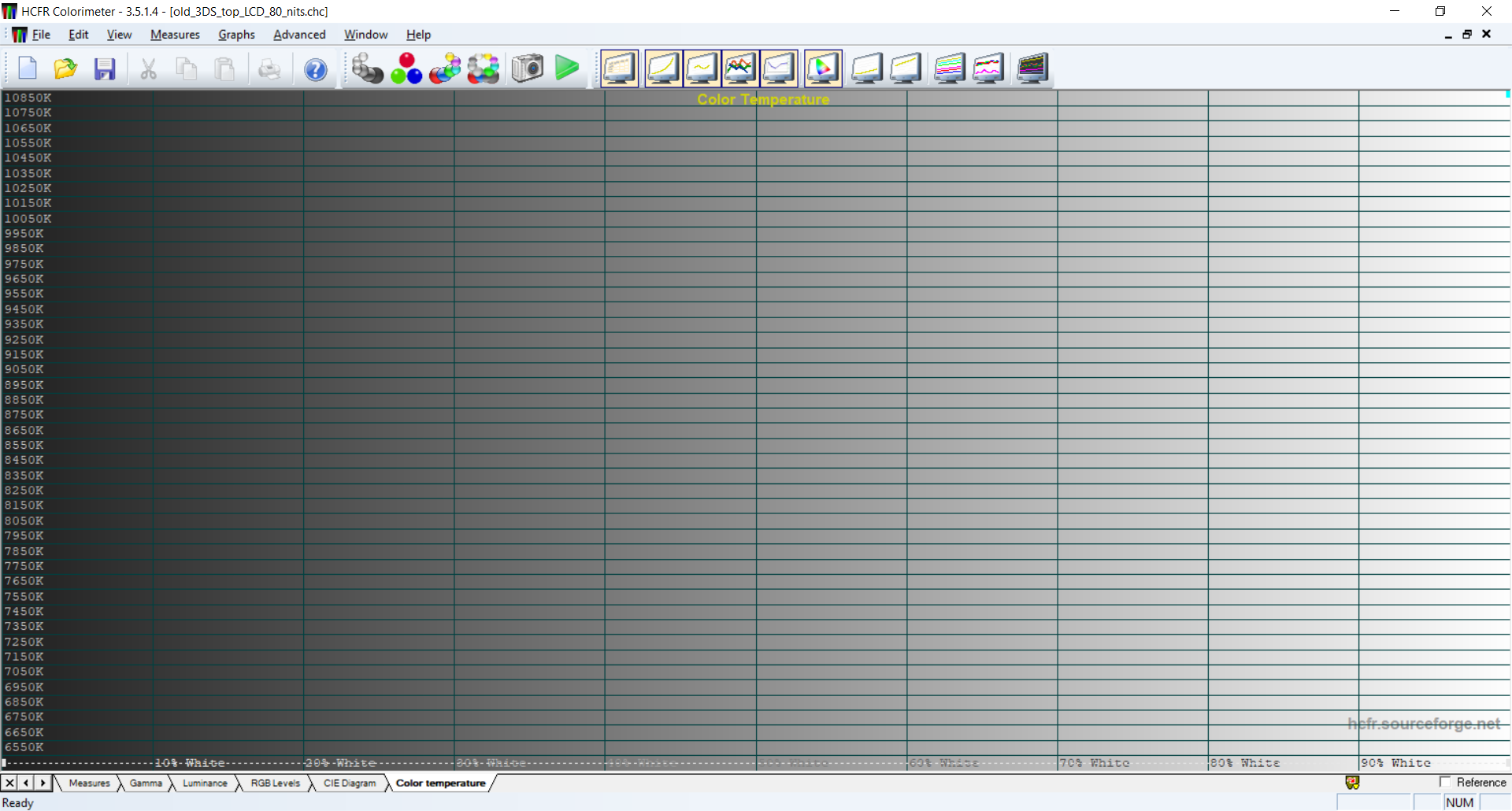Click the camera sensor icon
Viewport: 1512px width, 811px height.
point(528,69)
